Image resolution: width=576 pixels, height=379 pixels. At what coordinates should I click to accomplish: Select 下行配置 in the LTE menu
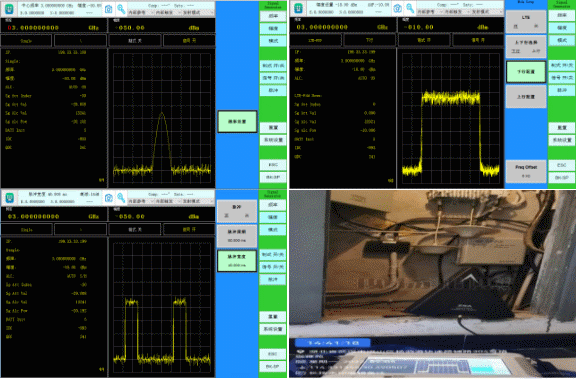pyautogui.click(x=526, y=72)
